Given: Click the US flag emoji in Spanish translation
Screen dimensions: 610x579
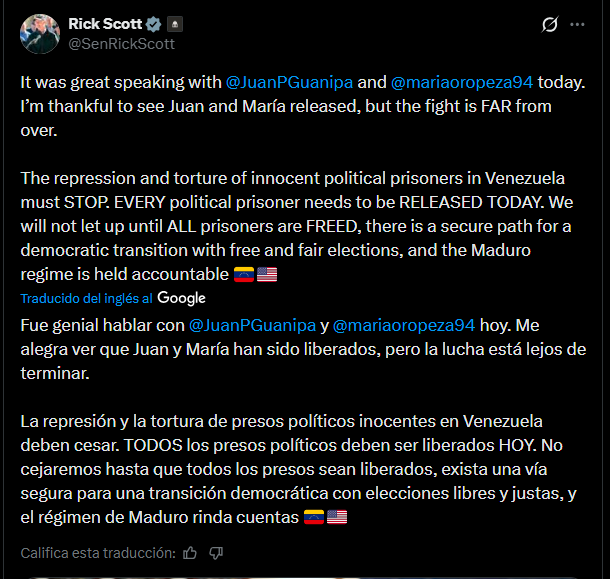Looking at the screenshot, I should (x=337, y=517).
